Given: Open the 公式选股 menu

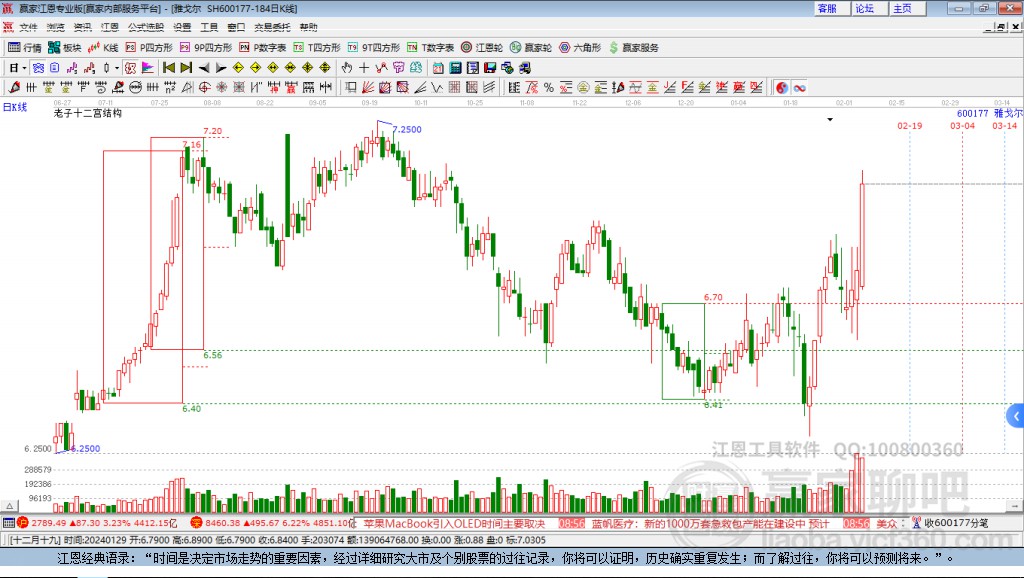Looking at the screenshot, I should coord(146,27).
